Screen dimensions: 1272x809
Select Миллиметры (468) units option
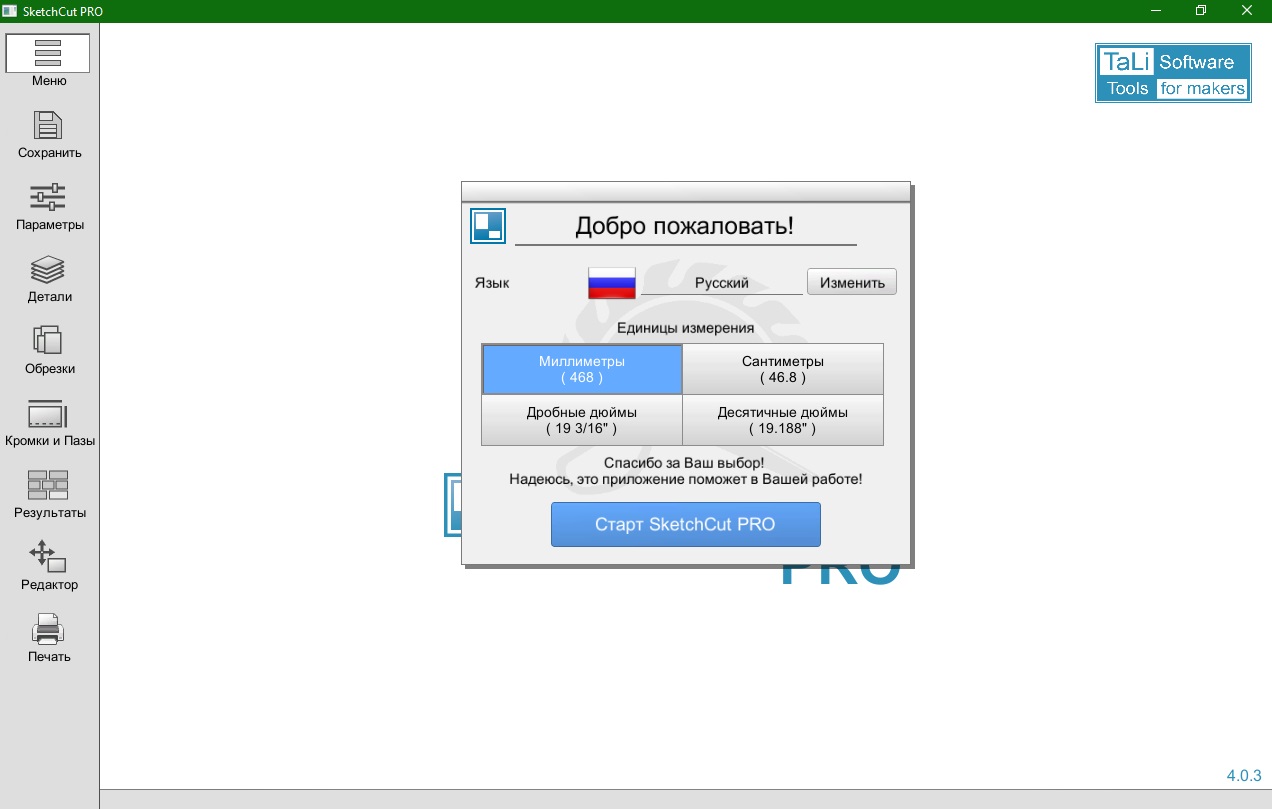point(582,369)
